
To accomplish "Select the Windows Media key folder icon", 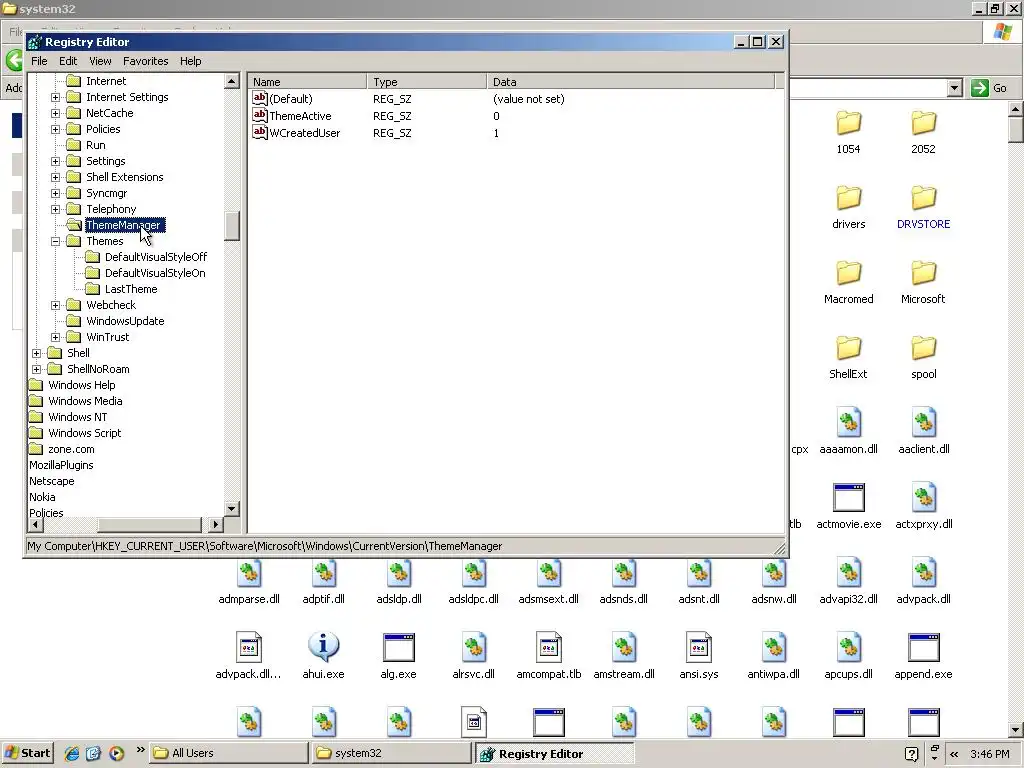I will (x=36, y=401).
